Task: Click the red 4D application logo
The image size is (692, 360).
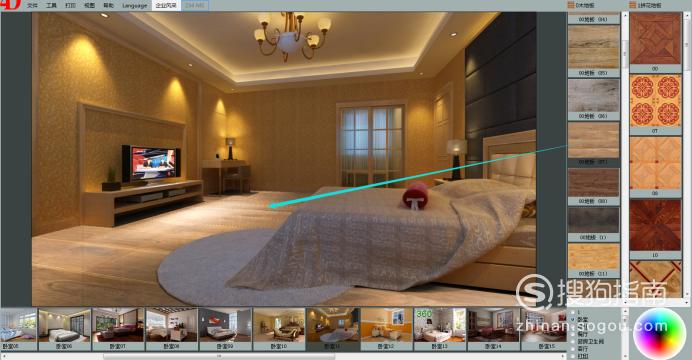Action: click(10, 5)
